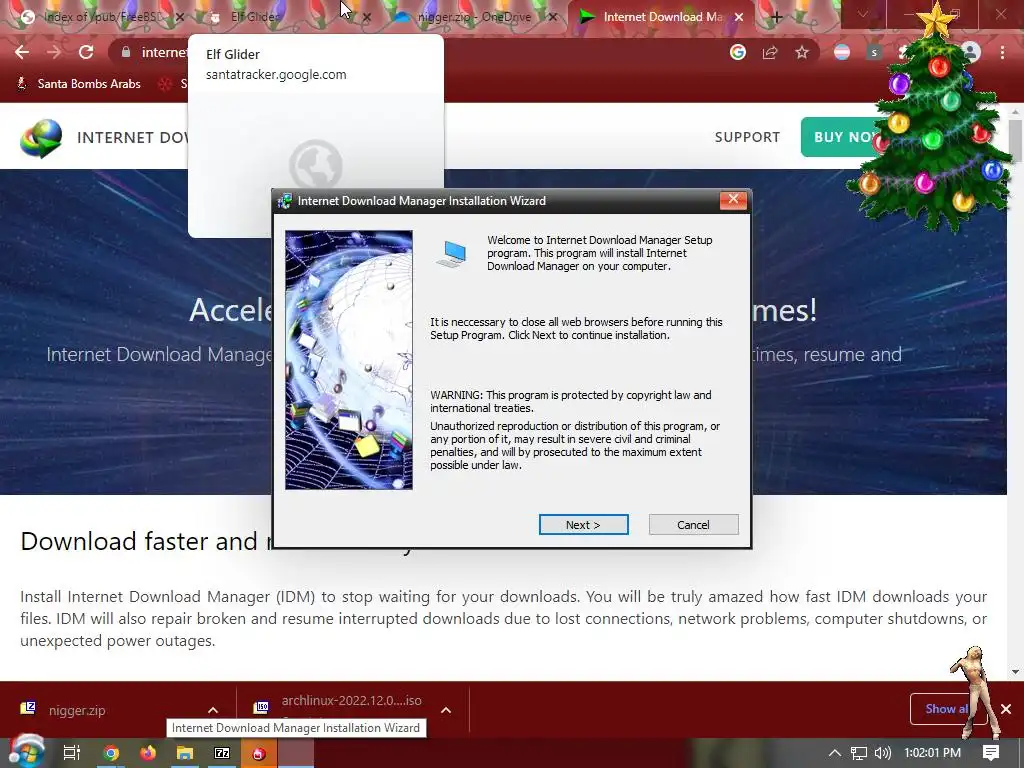Expand options for the archlinux iso download
The width and height of the screenshot is (1024, 768).
(x=446, y=710)
